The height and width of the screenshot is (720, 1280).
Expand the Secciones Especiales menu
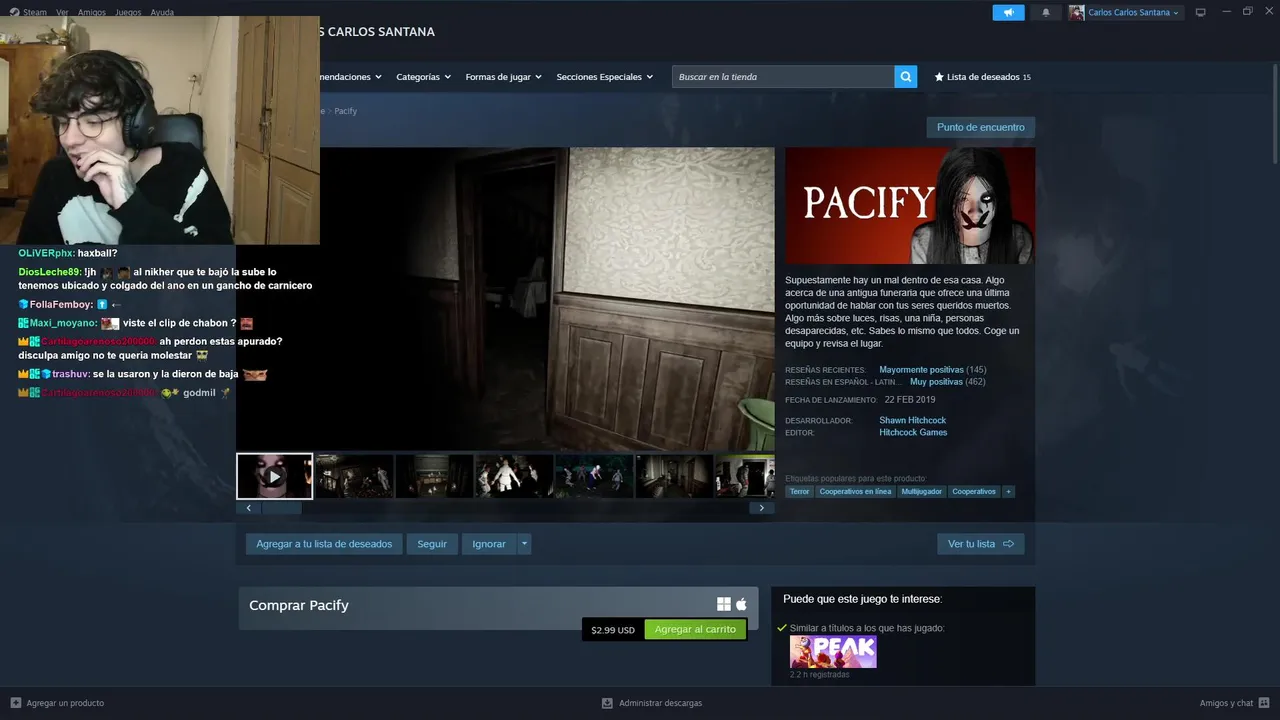[x=604, y=77]
